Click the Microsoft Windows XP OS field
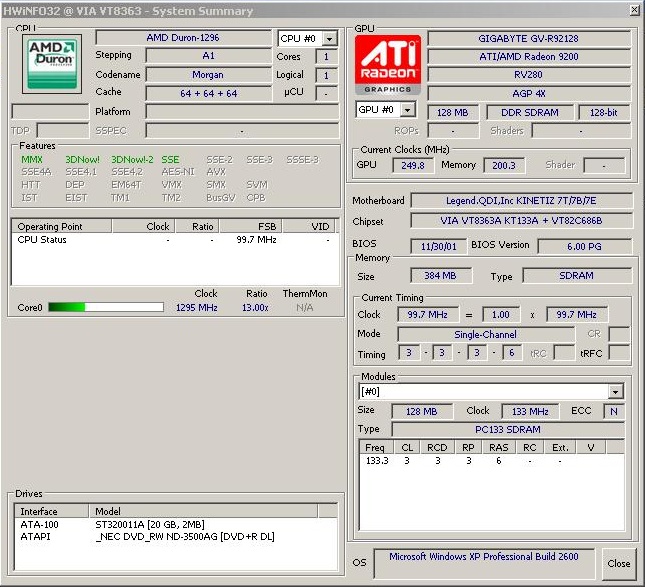The width and height of the screenshot is (645, 587). click(484, 556)
